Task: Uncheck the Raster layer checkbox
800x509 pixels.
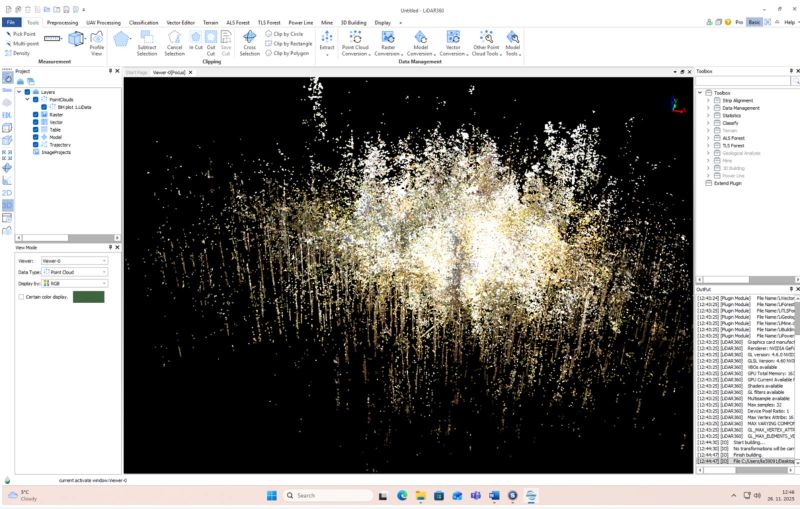Action: 36,115
